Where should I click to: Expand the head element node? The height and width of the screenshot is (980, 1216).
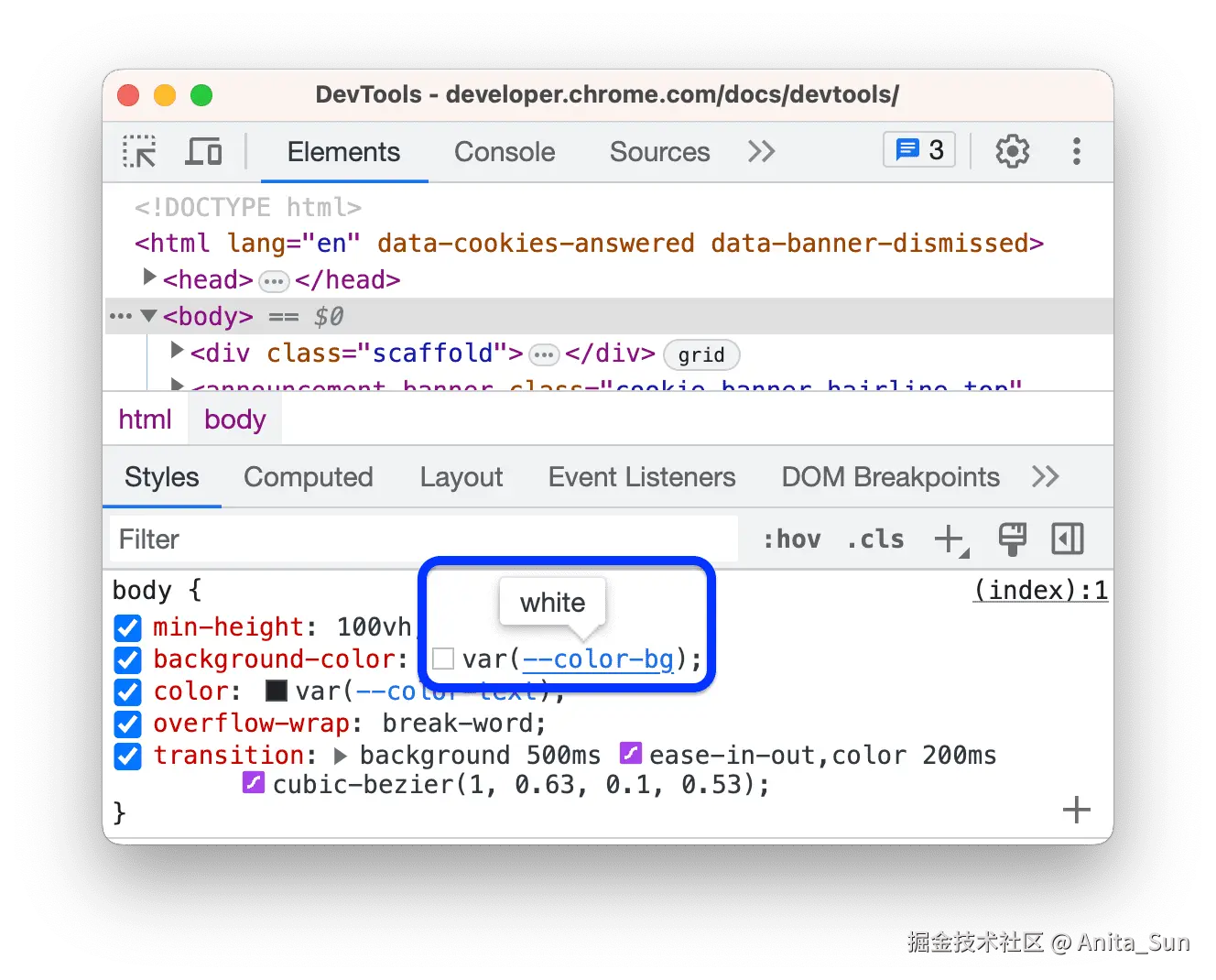point(150,276)
